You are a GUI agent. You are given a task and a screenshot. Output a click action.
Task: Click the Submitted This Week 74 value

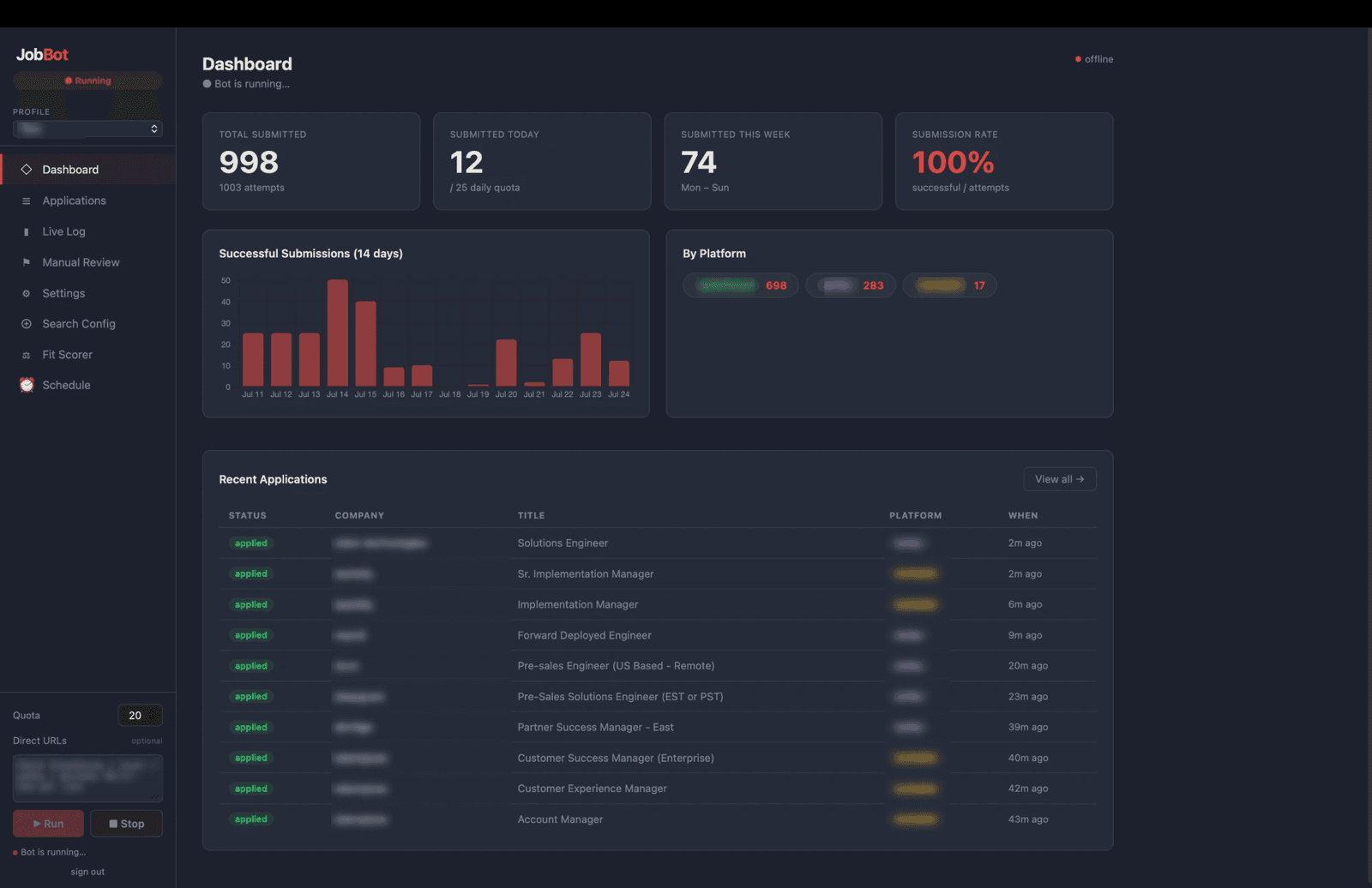click(699, 162)
